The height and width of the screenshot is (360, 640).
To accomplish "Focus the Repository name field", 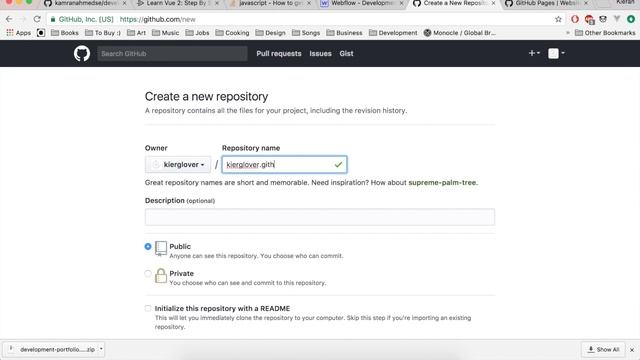I will [x=284, y=164].
